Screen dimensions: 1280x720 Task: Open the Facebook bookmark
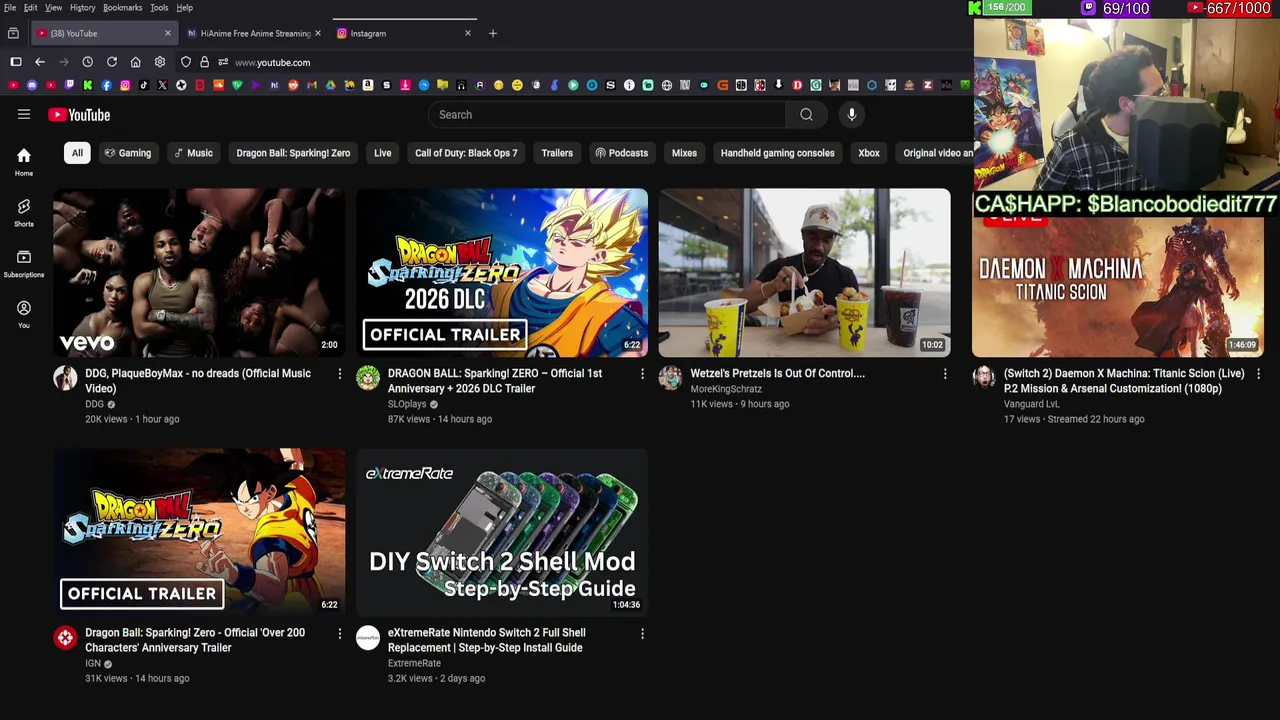106,85
